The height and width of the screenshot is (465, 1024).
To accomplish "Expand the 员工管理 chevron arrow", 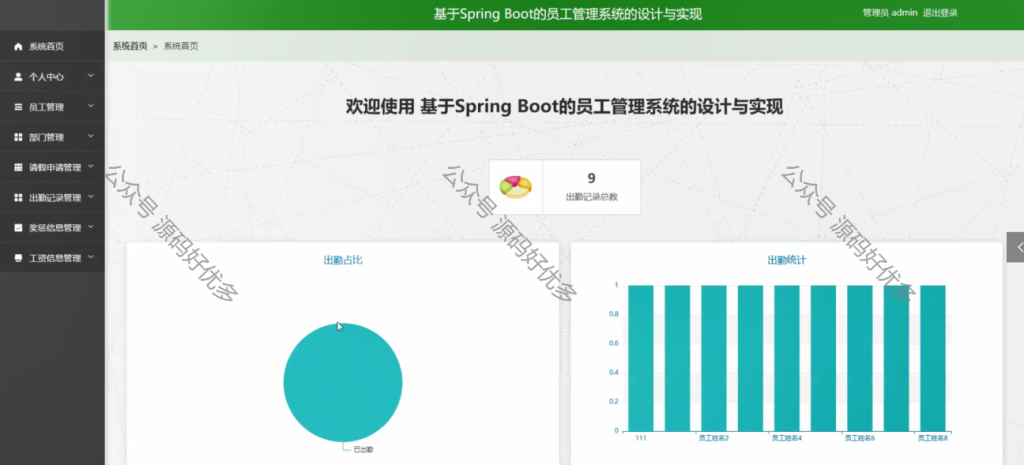I will click(x=91, y=106).
